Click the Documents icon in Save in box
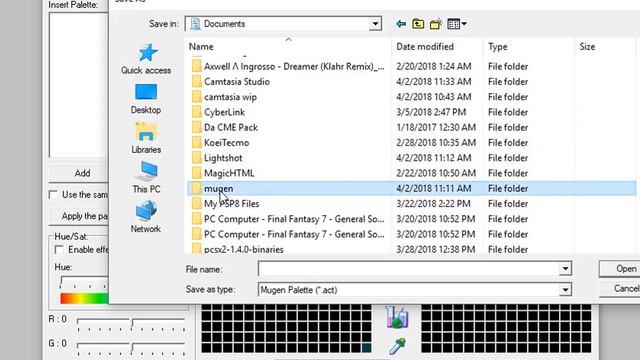Image resolution: width=640 pixels, height=360 pixels. point(196,24)
